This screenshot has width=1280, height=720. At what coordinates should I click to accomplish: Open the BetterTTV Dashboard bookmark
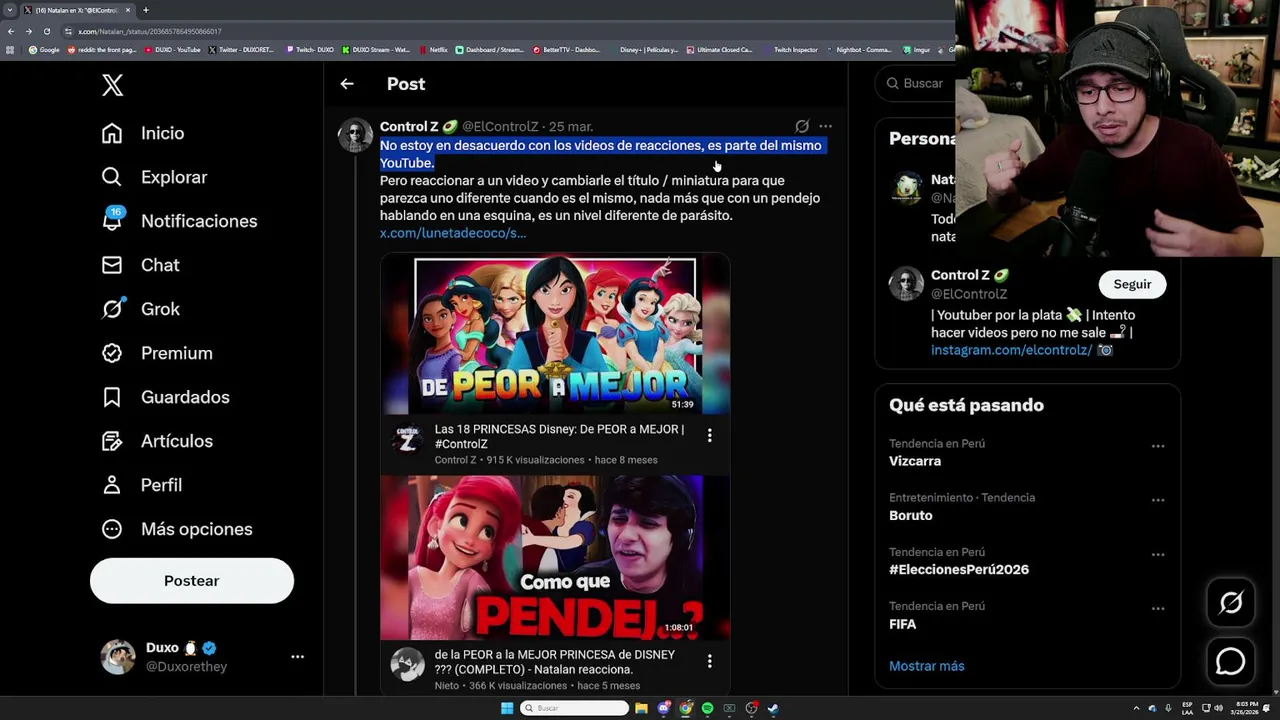pyautogui.click(x=566, y=50)
